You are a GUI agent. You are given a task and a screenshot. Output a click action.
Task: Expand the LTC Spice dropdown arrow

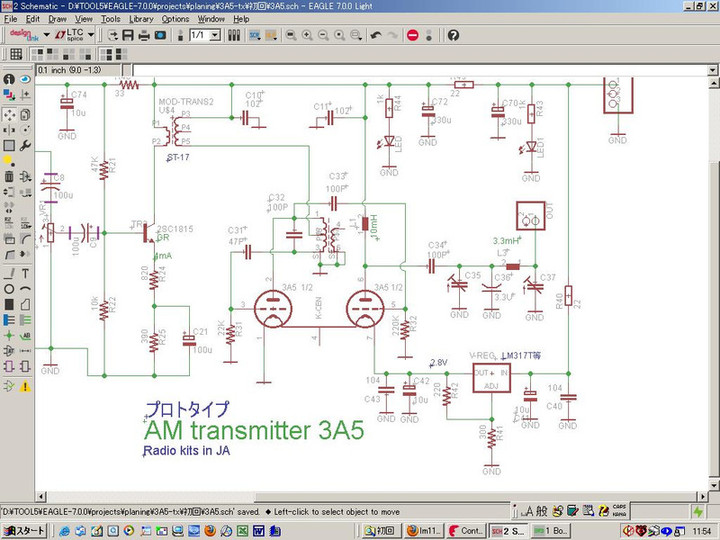91,35
